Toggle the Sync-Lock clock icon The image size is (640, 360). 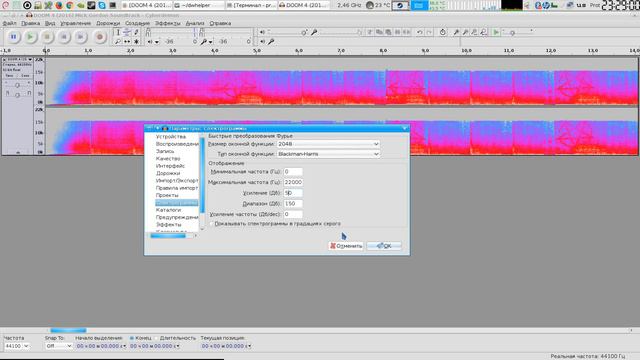(442, 32)
